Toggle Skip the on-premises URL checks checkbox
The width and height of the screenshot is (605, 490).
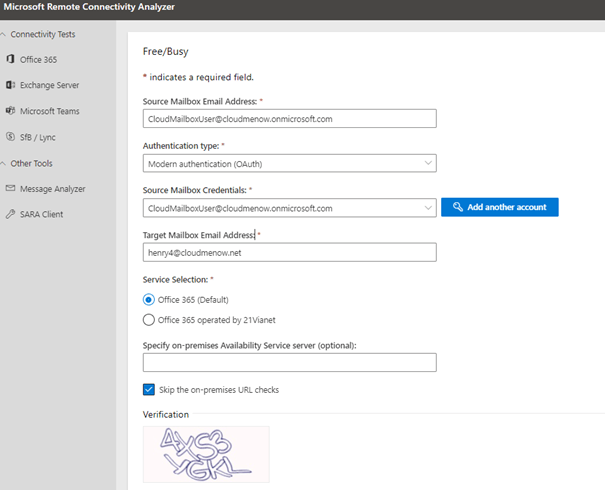pos(149,389)
